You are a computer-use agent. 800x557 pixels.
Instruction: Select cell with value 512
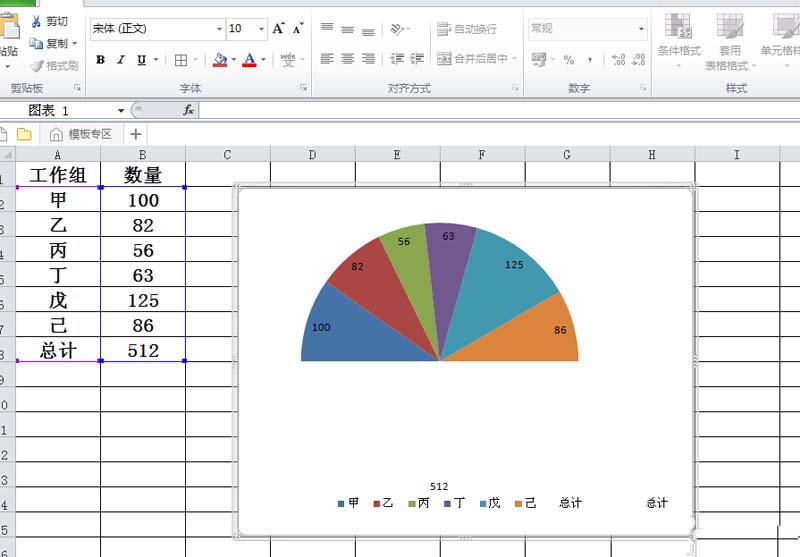(x=143, y=350)
